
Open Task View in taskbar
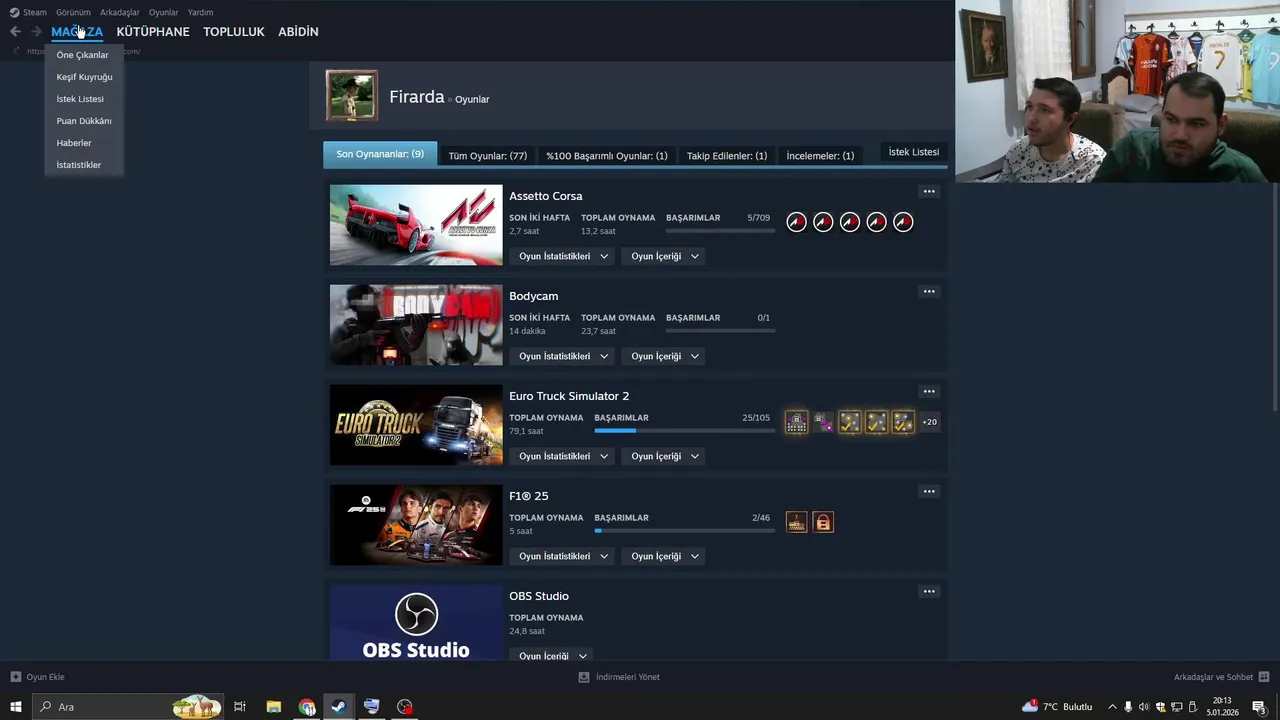(240, 707)
